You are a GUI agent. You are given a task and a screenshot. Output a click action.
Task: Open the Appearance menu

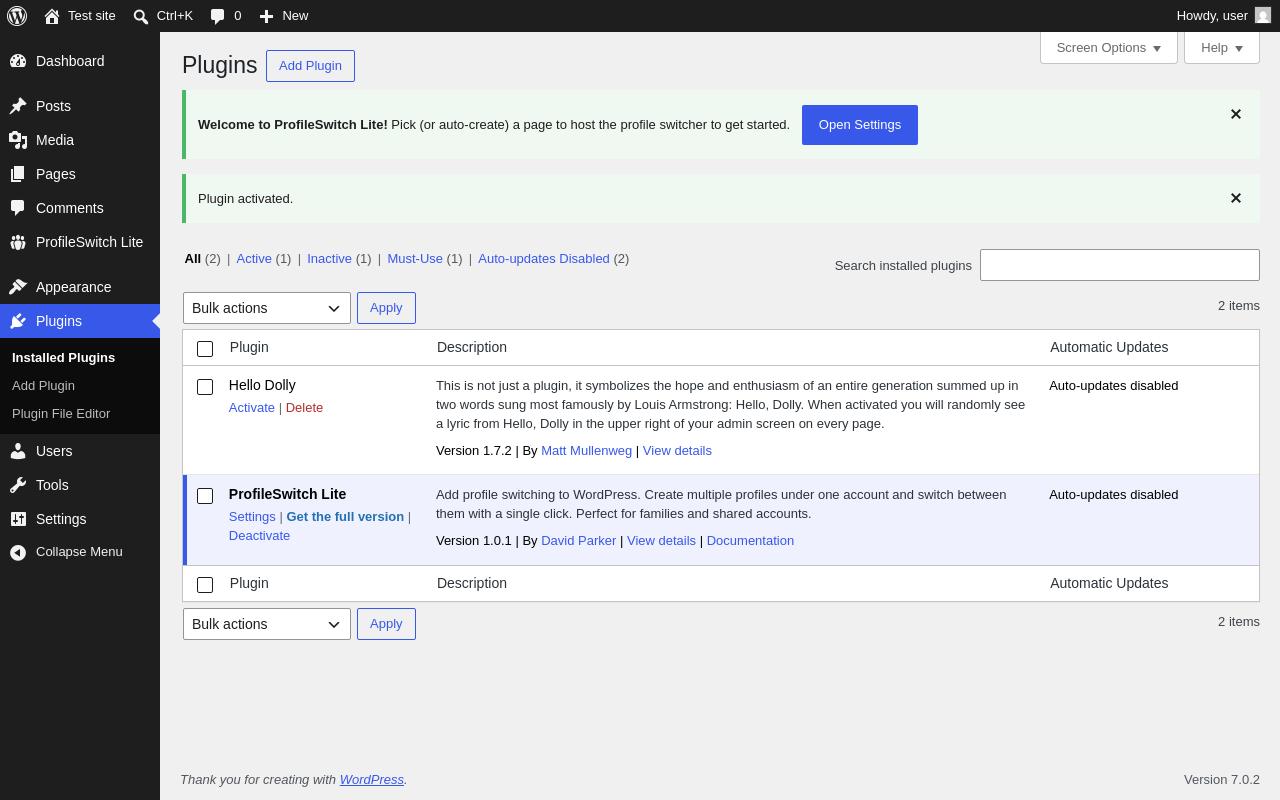(80, 287)
